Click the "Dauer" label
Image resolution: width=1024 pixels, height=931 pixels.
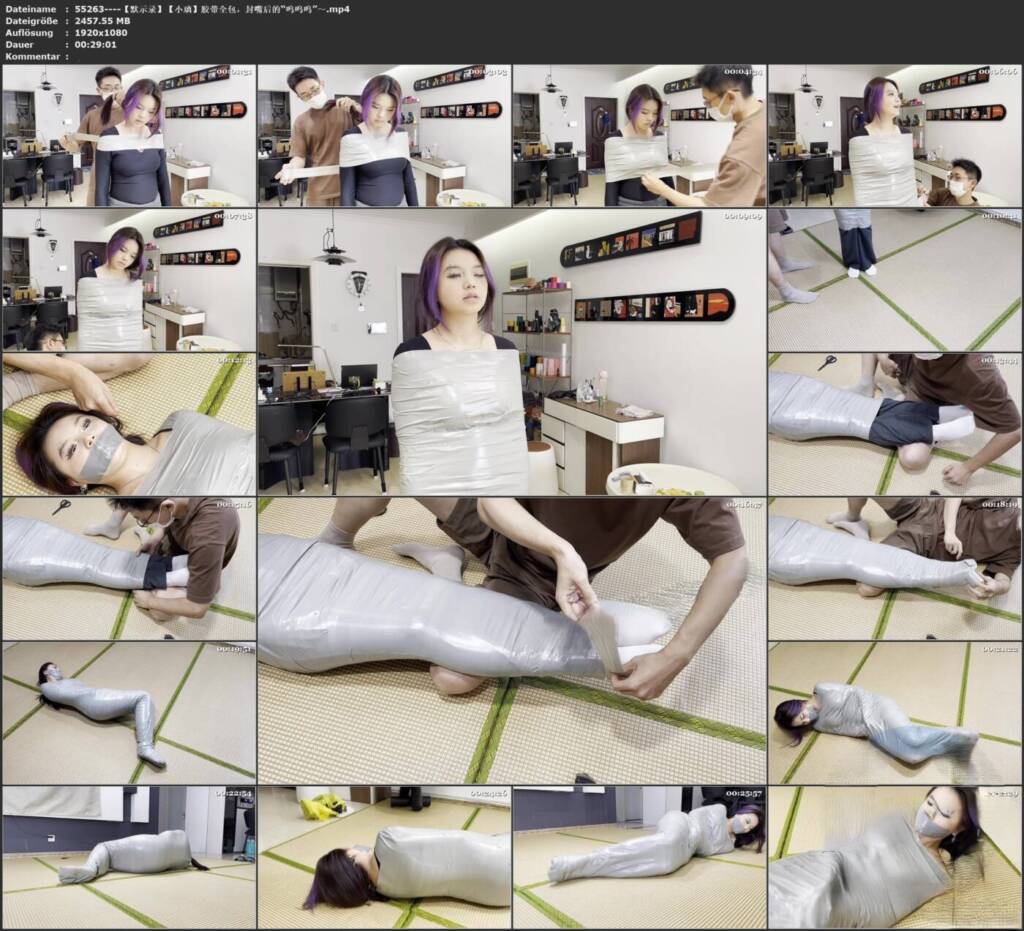pos(20,44)
